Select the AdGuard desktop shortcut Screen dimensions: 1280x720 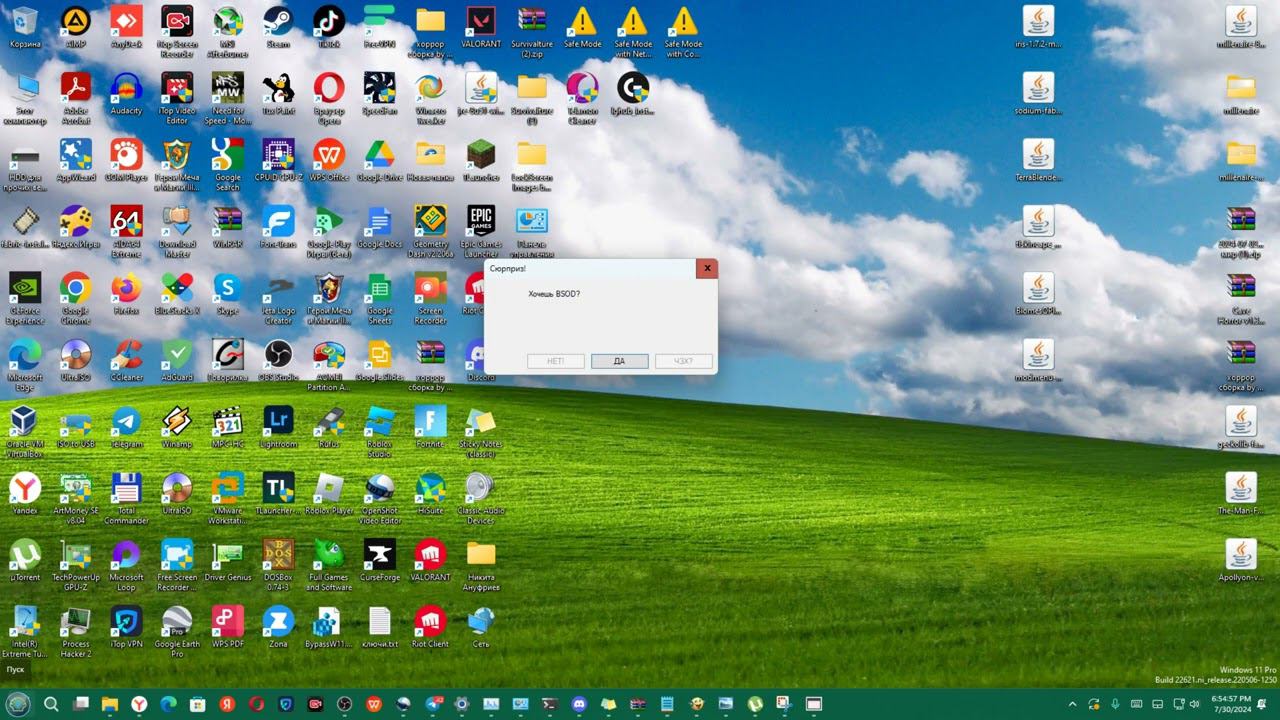[177, 360]
